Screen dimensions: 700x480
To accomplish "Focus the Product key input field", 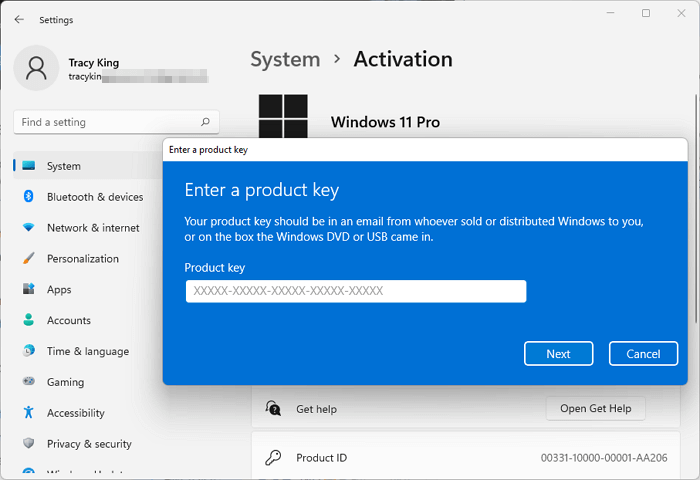I will [356, 291].
